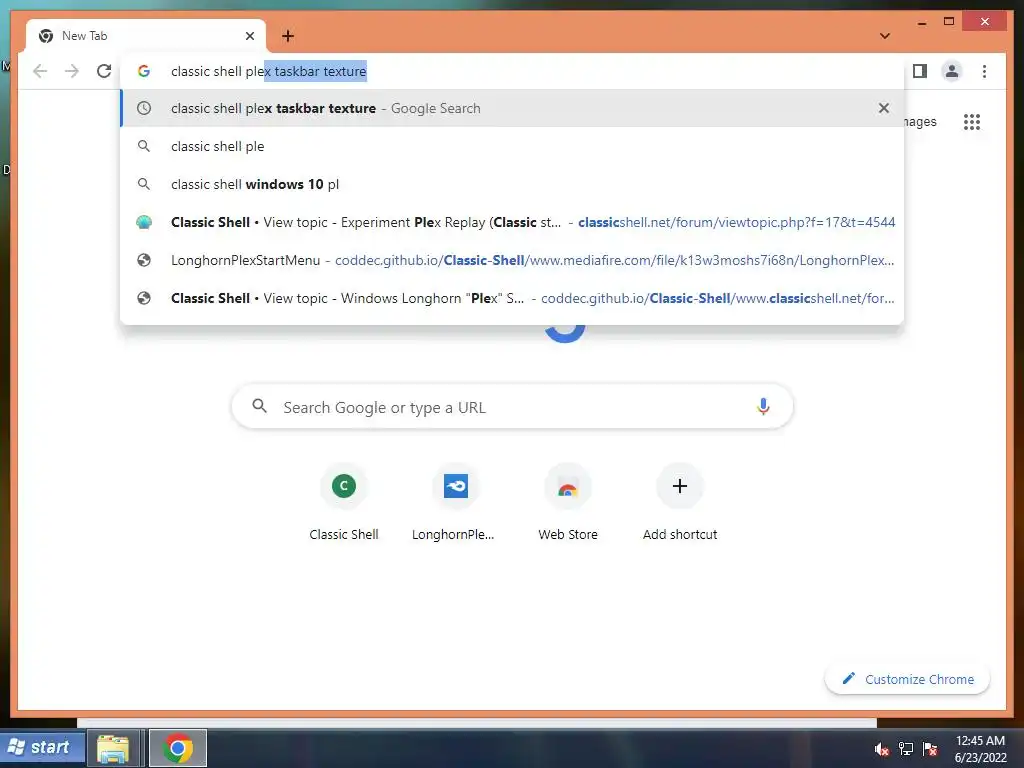Screen dimensions: 1024x768
Task: Minimize the Chrome window
Action: point(921,23)
